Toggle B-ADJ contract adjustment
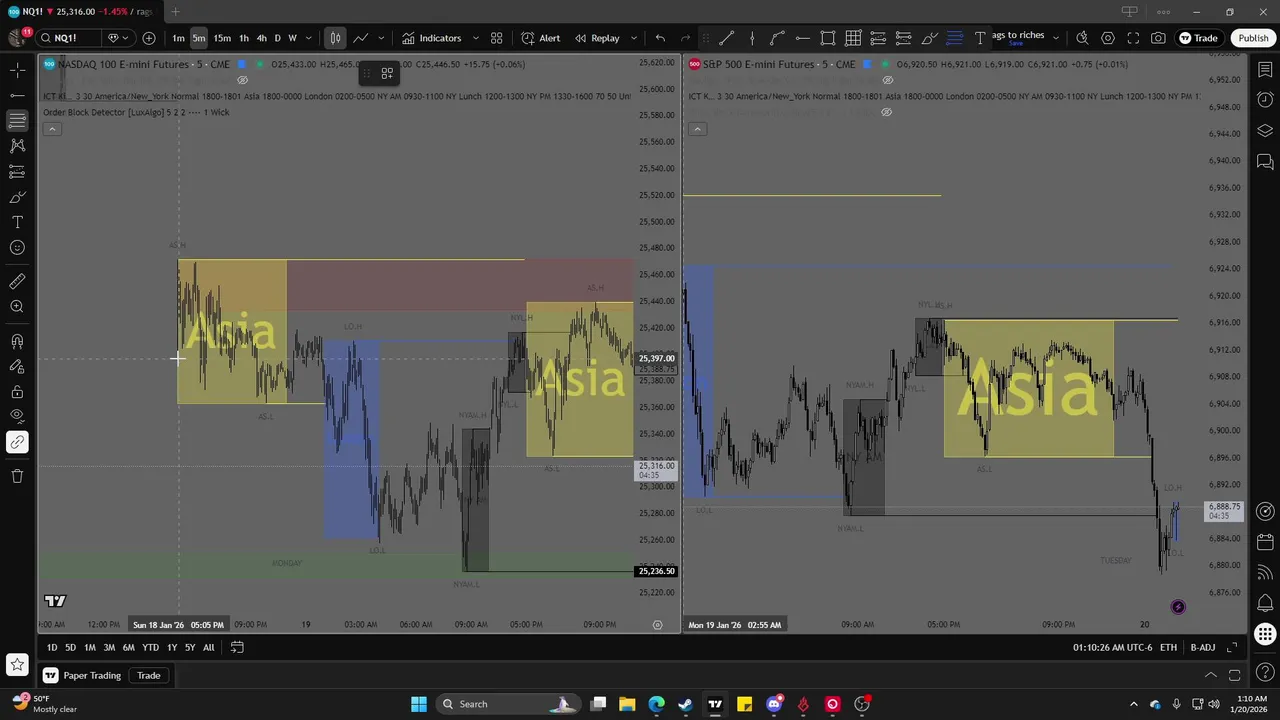Viewport: 1280px width, 720px height. tap(1203, 647)
